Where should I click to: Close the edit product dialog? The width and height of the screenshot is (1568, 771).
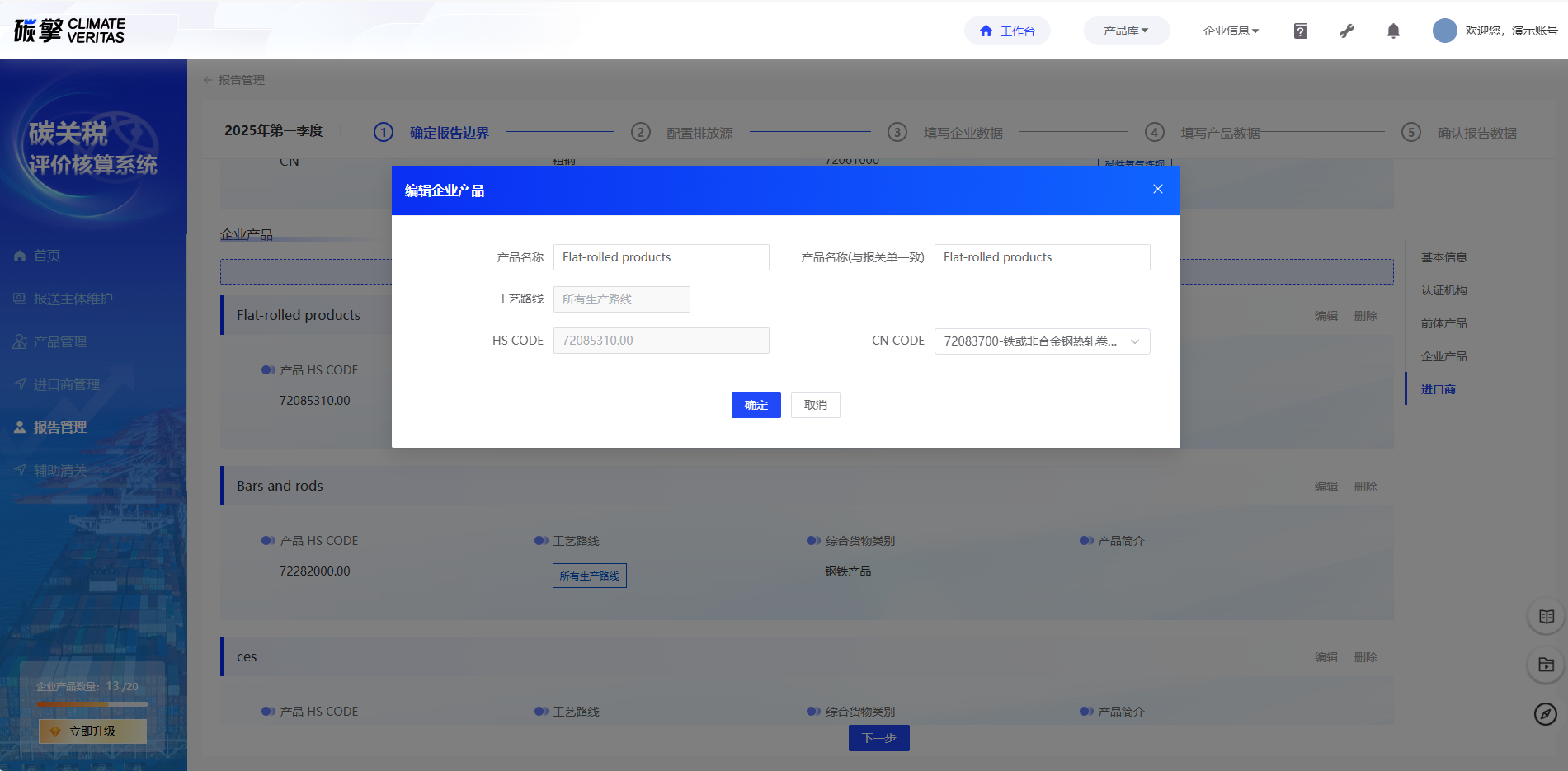(x=1157, y=190)
